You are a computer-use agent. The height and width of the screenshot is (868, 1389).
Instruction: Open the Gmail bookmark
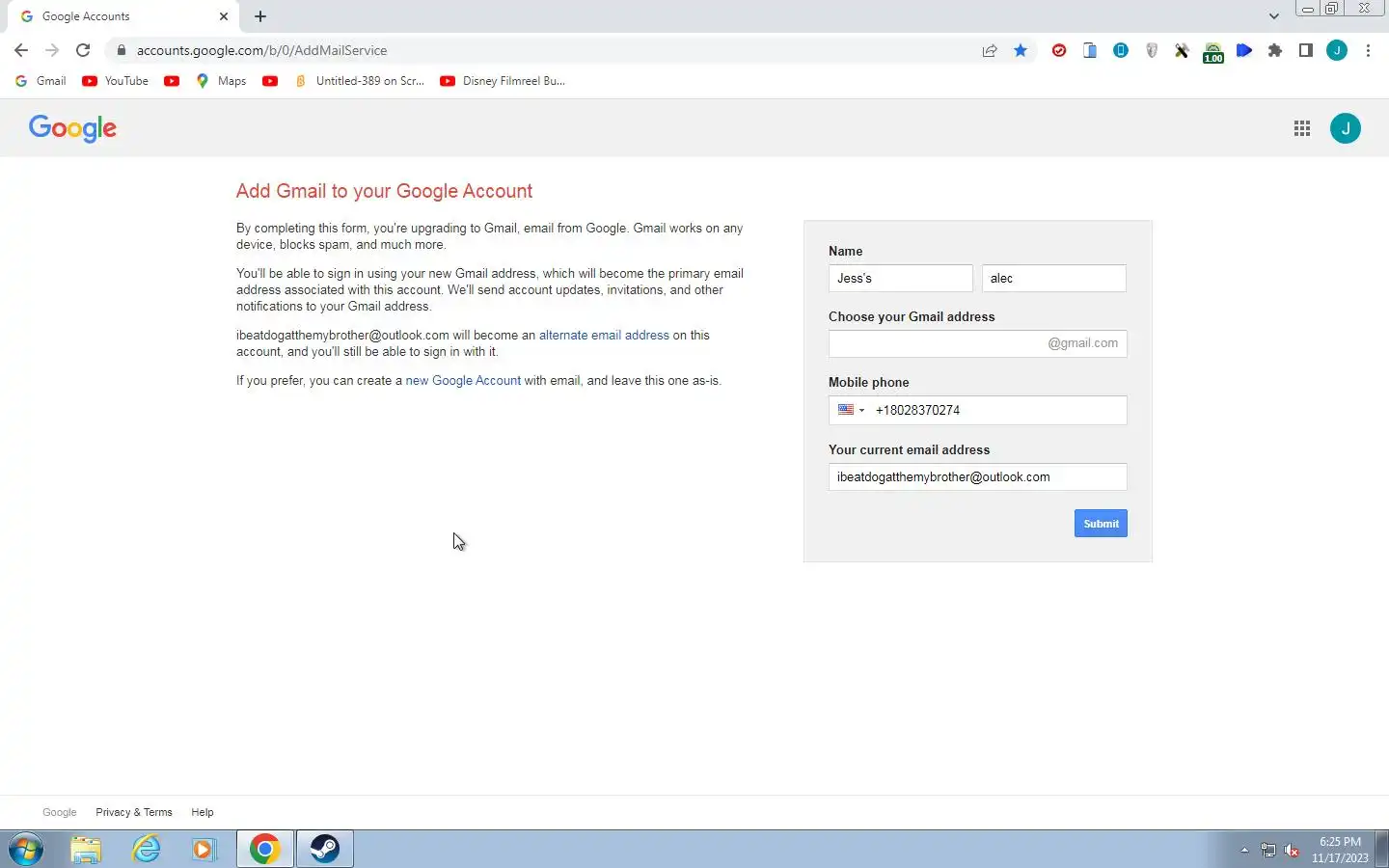pyautogui.click(x=41, y=81)
